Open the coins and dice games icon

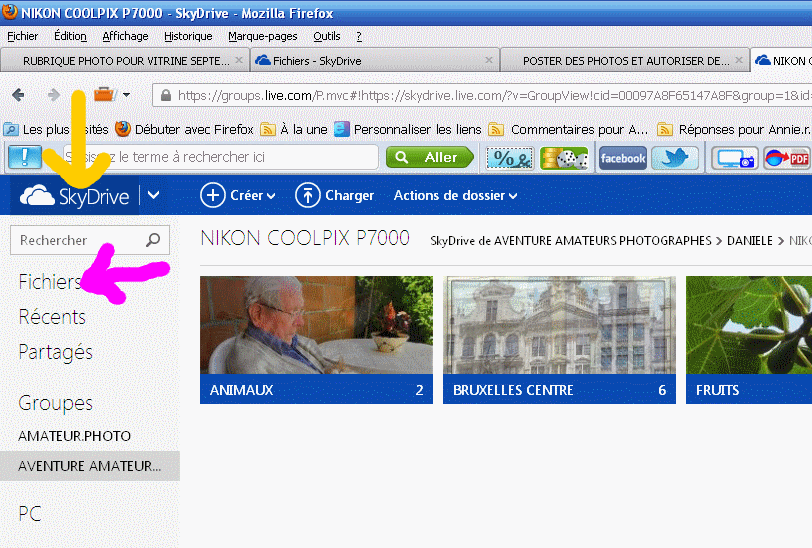(x=564, y=158)
